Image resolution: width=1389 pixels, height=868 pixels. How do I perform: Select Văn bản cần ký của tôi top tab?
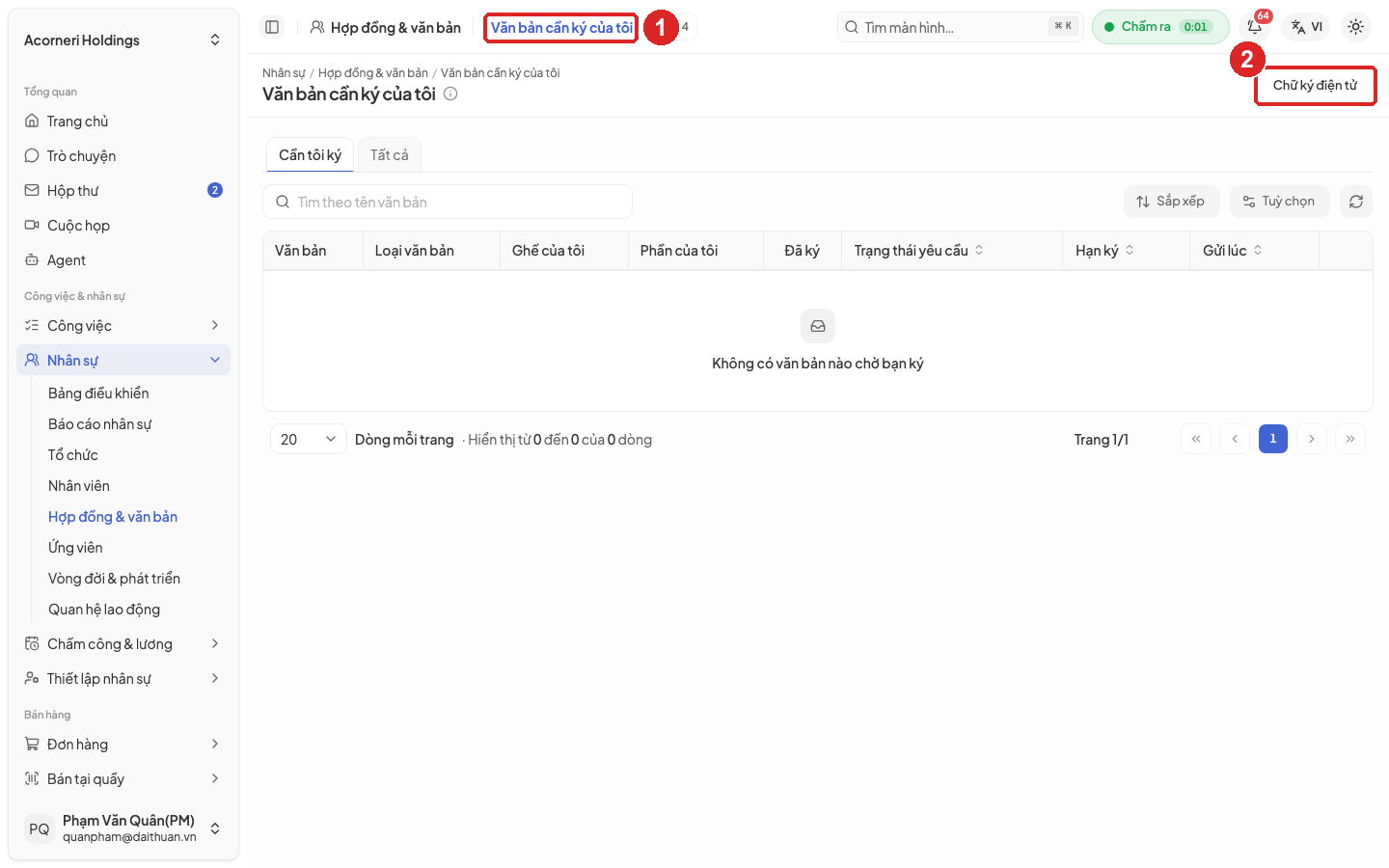coord(561,27)
